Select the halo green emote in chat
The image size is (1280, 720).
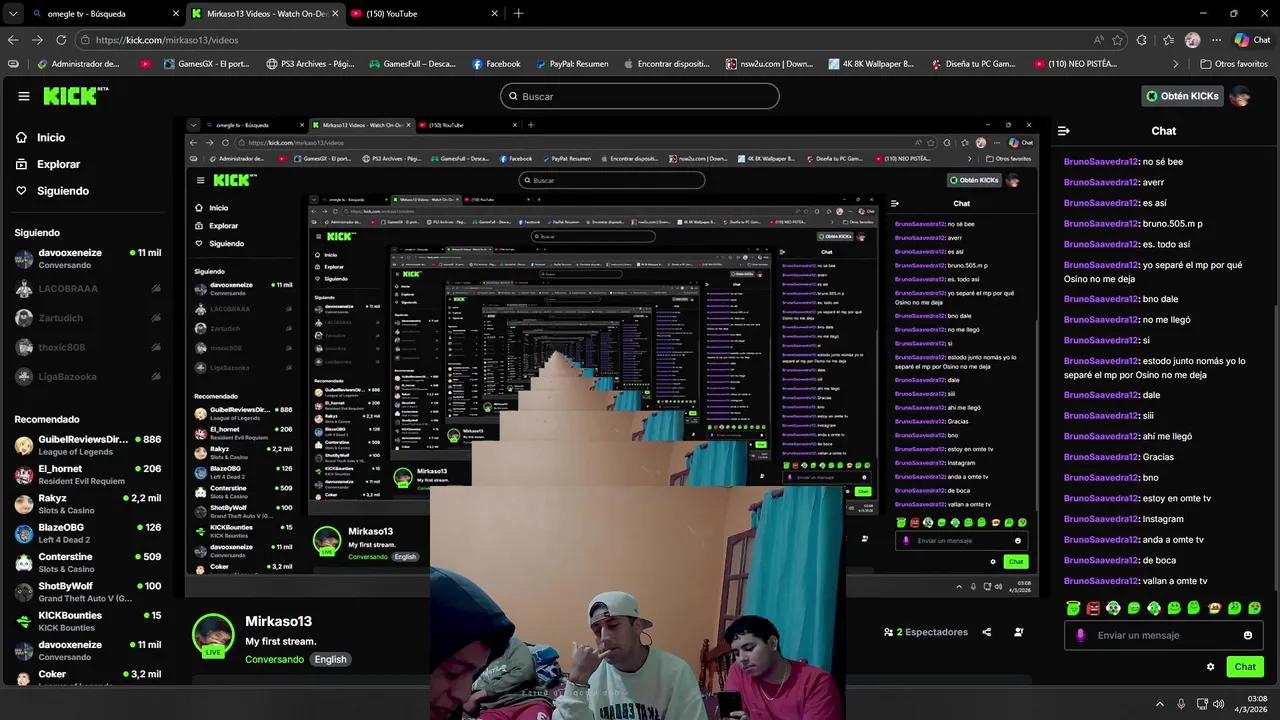[x=1073, y=608]
